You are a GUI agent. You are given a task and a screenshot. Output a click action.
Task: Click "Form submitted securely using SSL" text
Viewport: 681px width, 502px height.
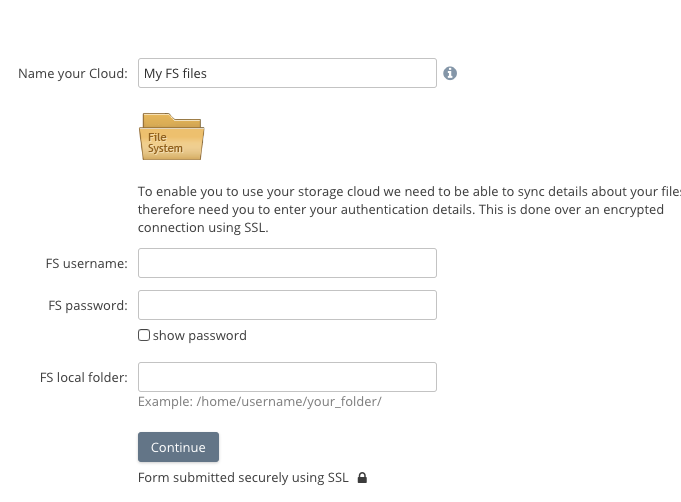(x=243, y=478)
